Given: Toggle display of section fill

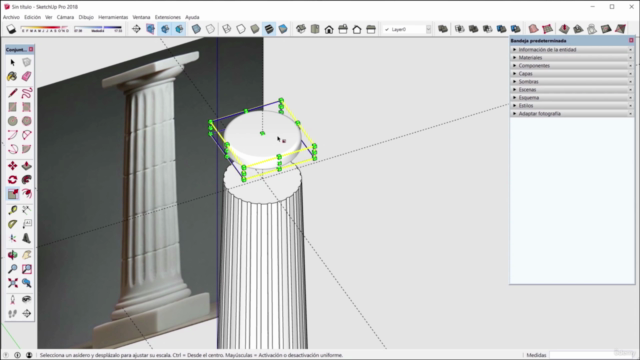Looking at the screenshot, I should [x=179, y=29].
